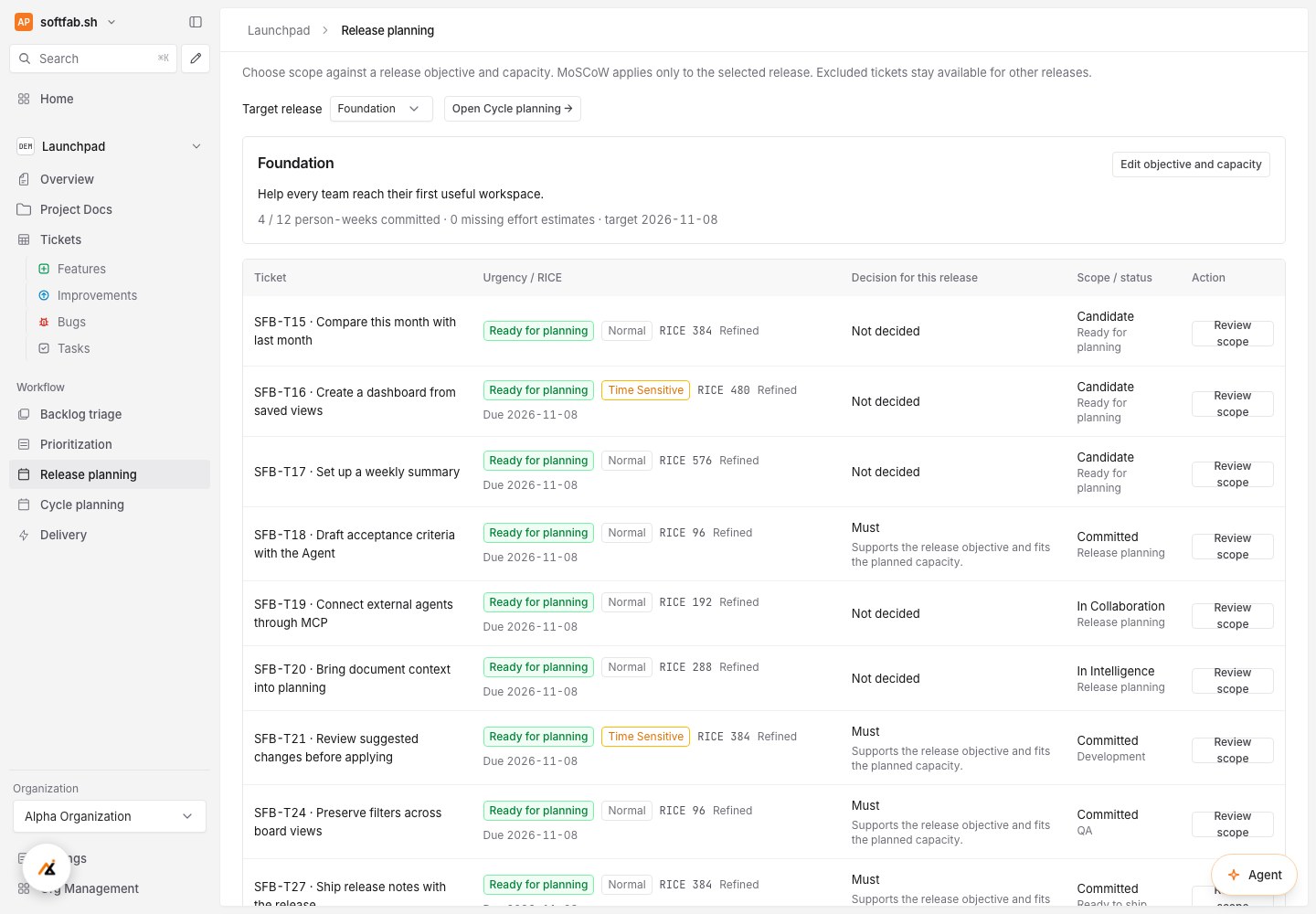This screenshot has height=914, width=1316.
Task: Toggle the sidebar collapse icon
Action: [x=196, y=22]
